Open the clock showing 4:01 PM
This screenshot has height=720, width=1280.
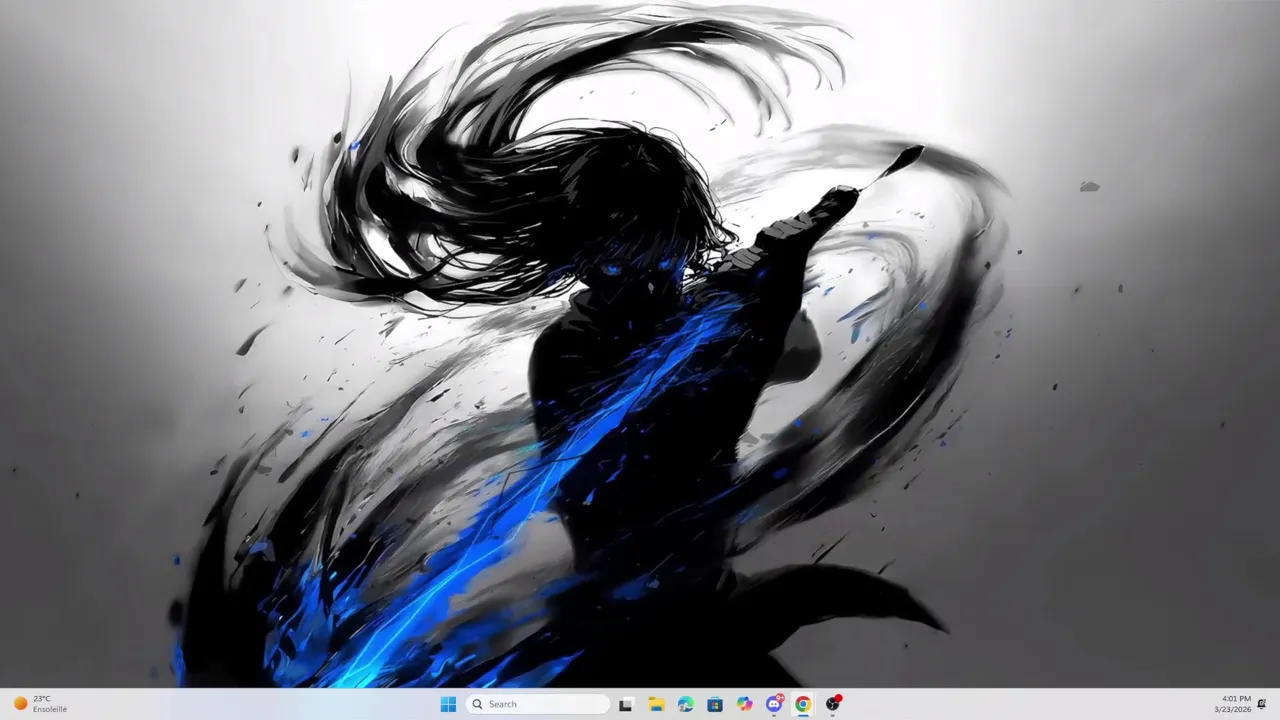(x=1234, y=704)
